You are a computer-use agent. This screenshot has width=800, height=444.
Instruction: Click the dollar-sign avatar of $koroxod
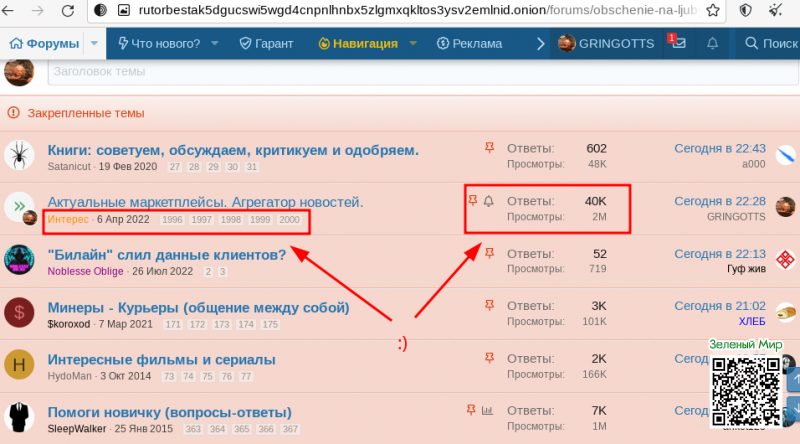19,312
